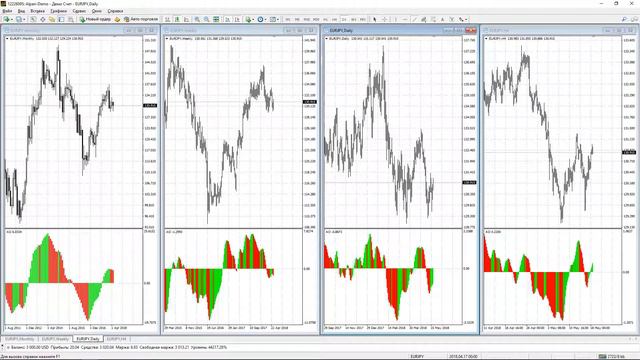
Task: Expand the Indicators dropdown arrow
Action: 253,19
